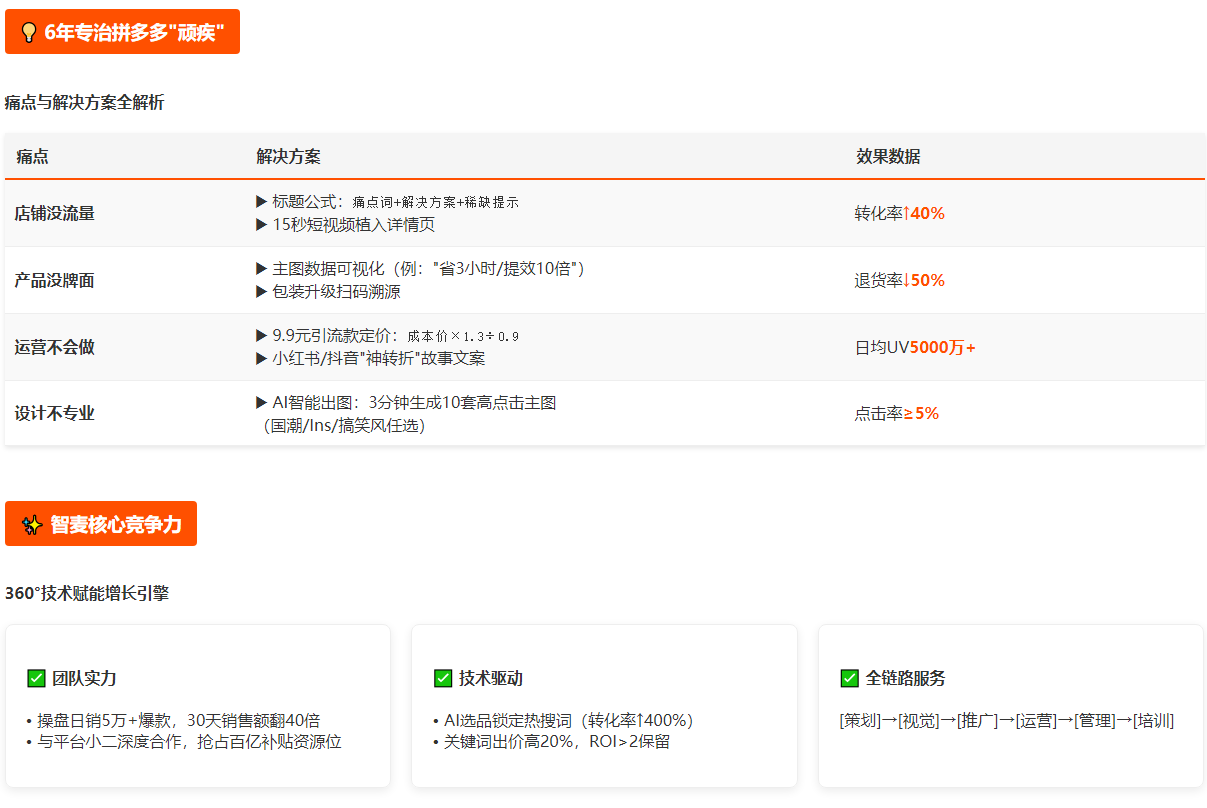Image resolution: width=1207 pixels, height=808 pixels.
Task: Click the triangle bullet before AI智能出图
Action: 262,403
